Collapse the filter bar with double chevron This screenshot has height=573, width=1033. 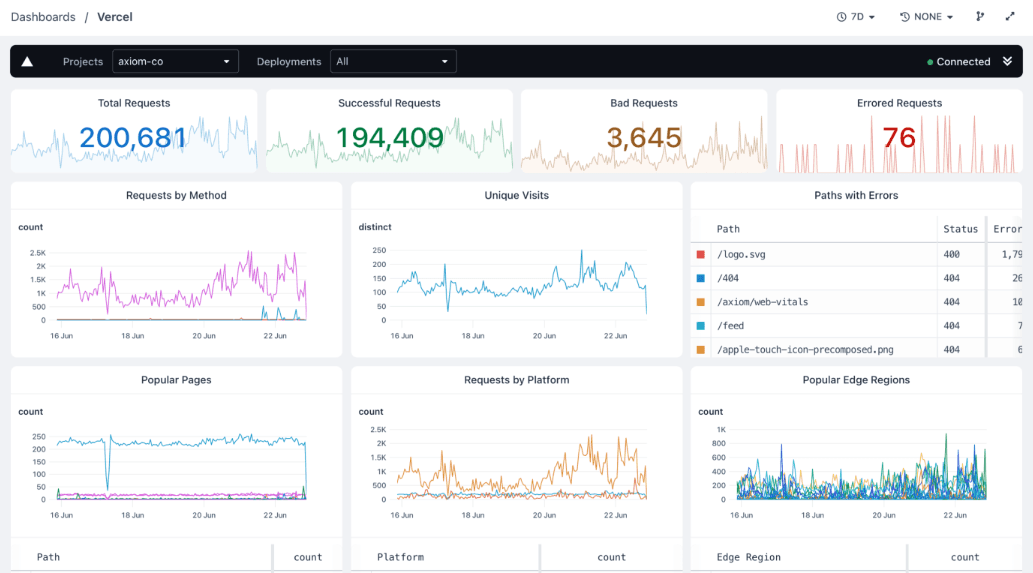click(x=1008, y=62)
